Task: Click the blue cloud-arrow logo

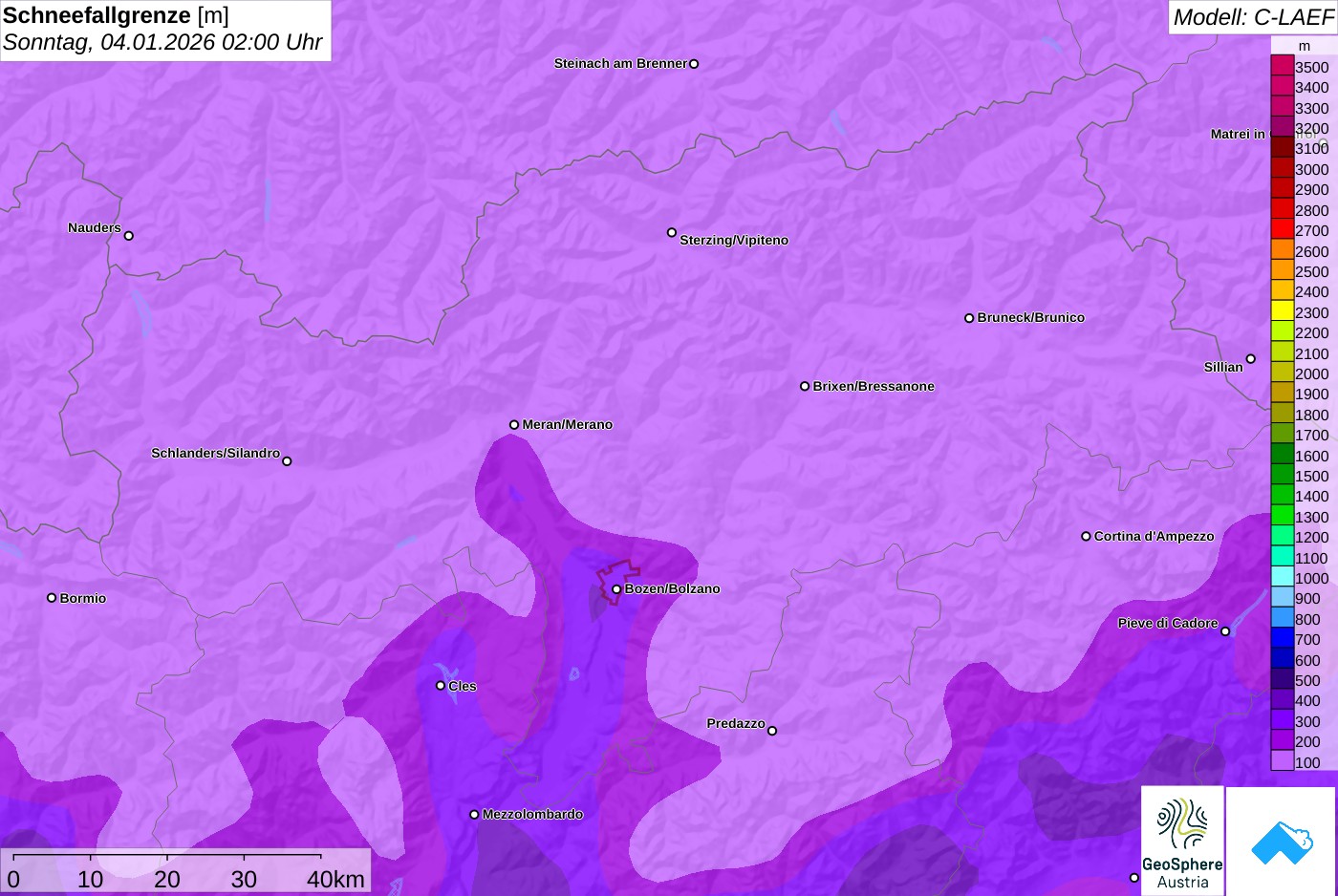Action: click(x=1282, y=841)
